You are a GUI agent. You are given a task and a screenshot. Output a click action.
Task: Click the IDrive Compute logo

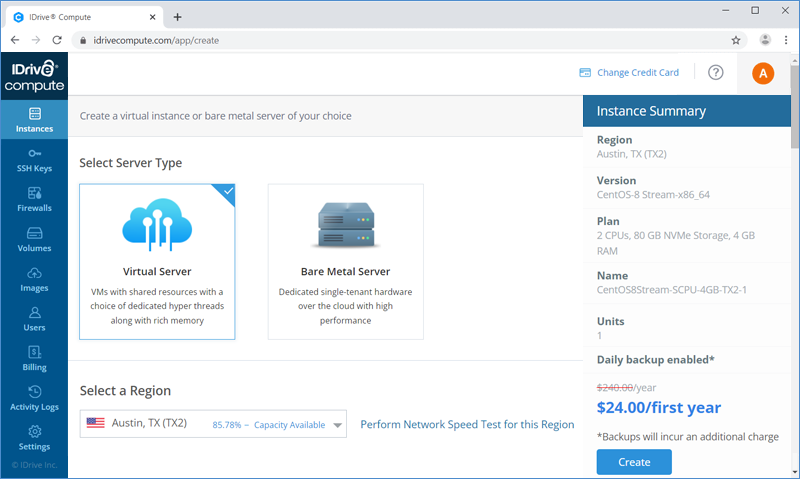tap(34, 76)
